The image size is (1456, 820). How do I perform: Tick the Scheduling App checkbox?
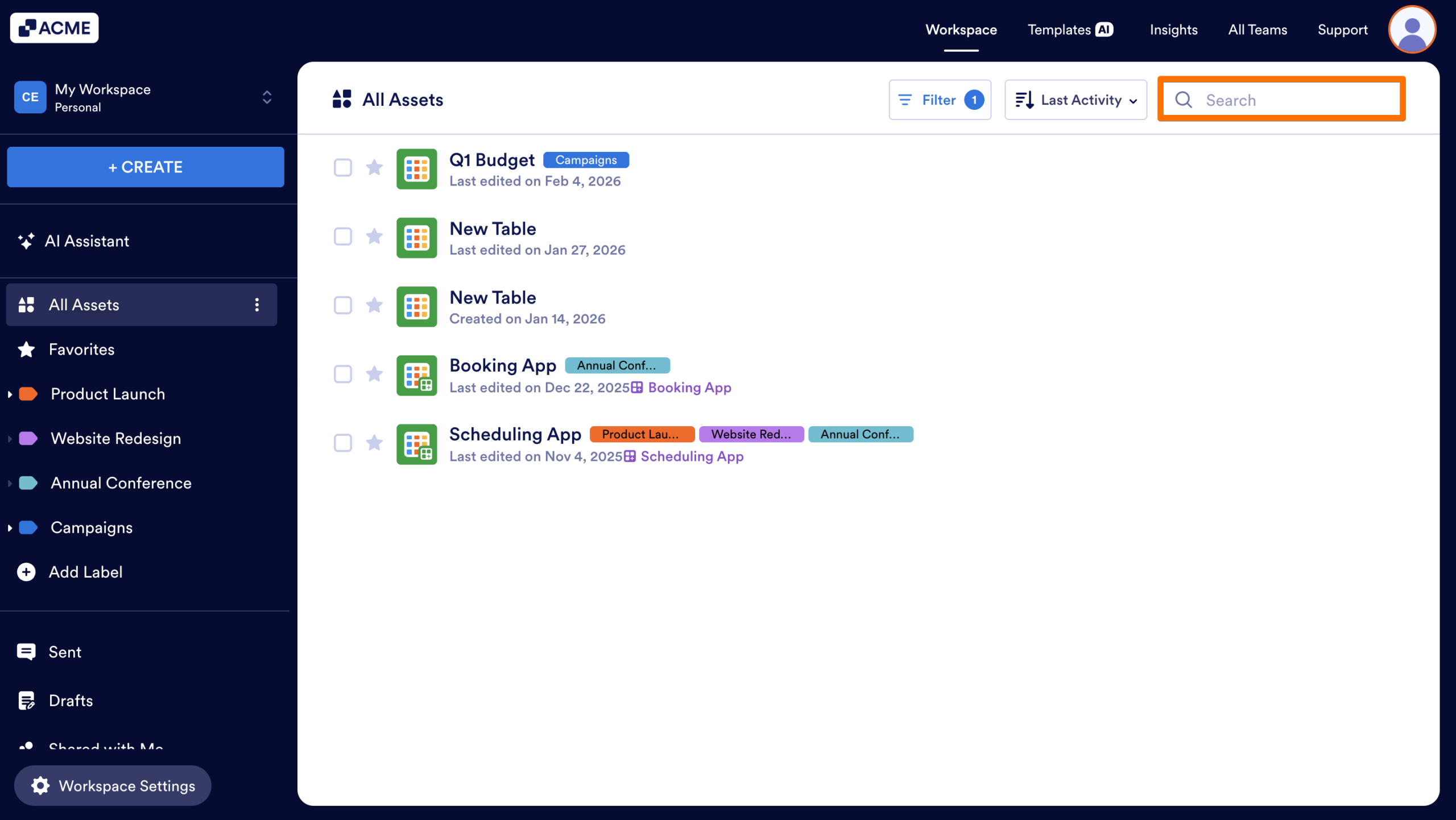(342, 443)
